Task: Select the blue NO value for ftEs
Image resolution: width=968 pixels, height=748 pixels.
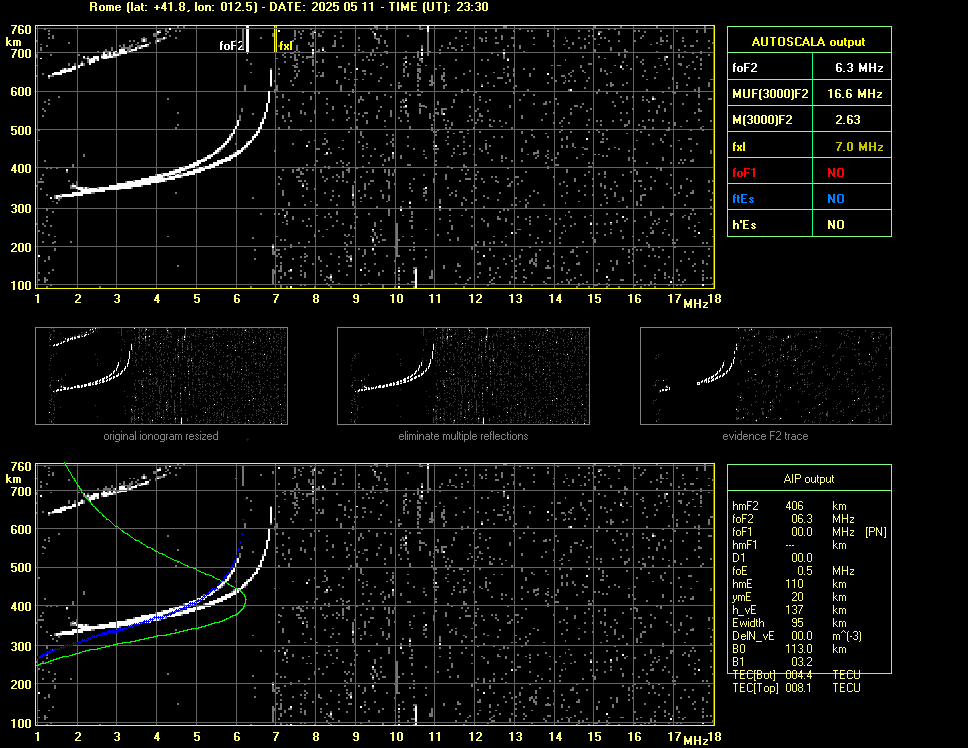Action: (835, 199)
